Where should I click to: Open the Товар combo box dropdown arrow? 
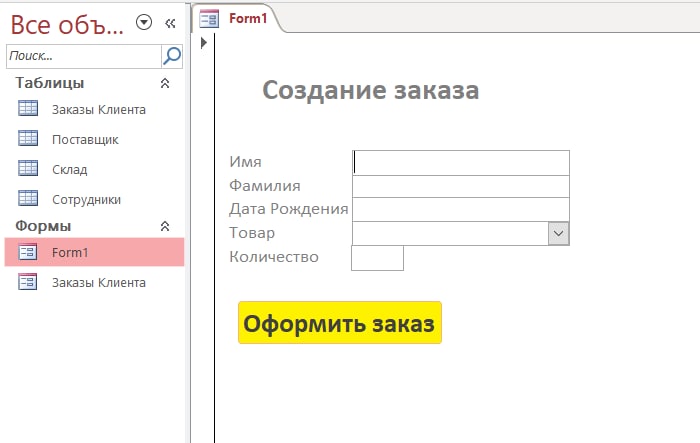(x=558, y=233)
